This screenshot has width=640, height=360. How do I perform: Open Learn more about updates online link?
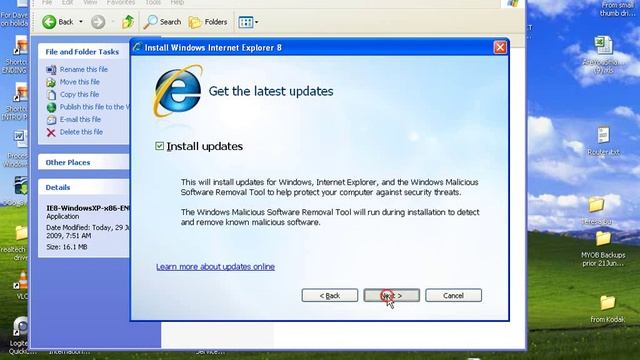coord(215,267)
